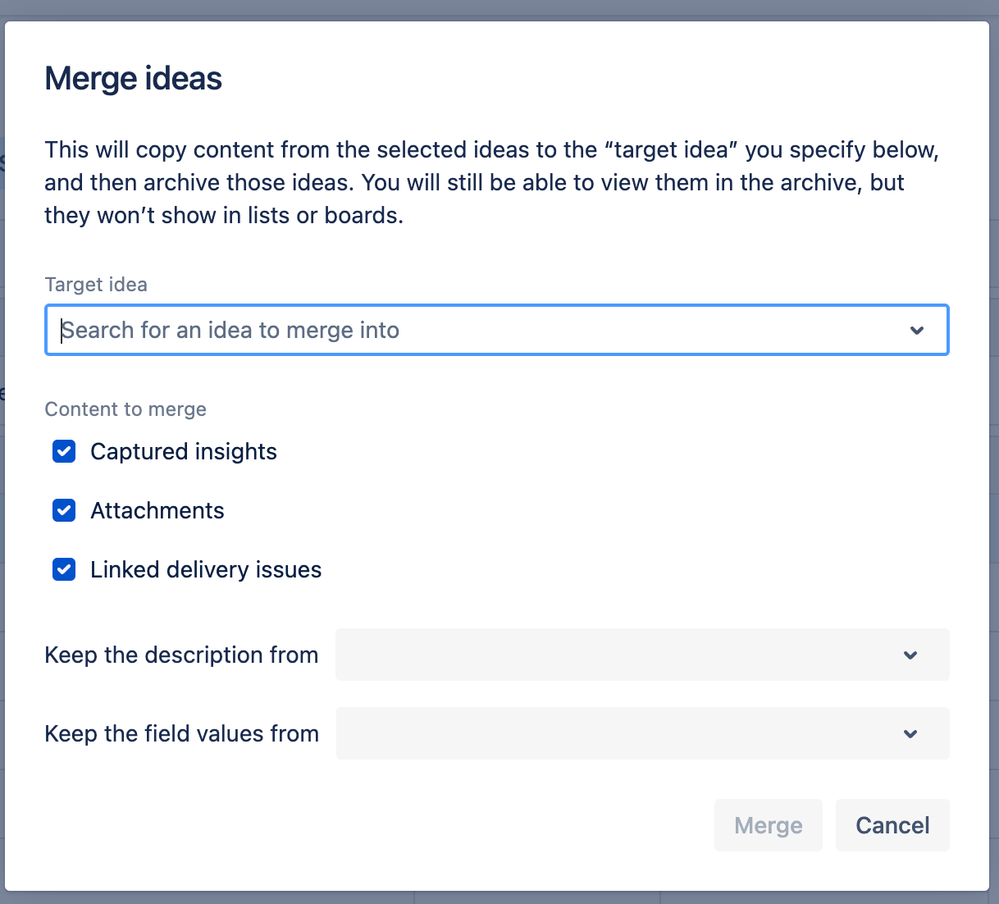Click the Keep the field values from label

[x=181, y=733]
